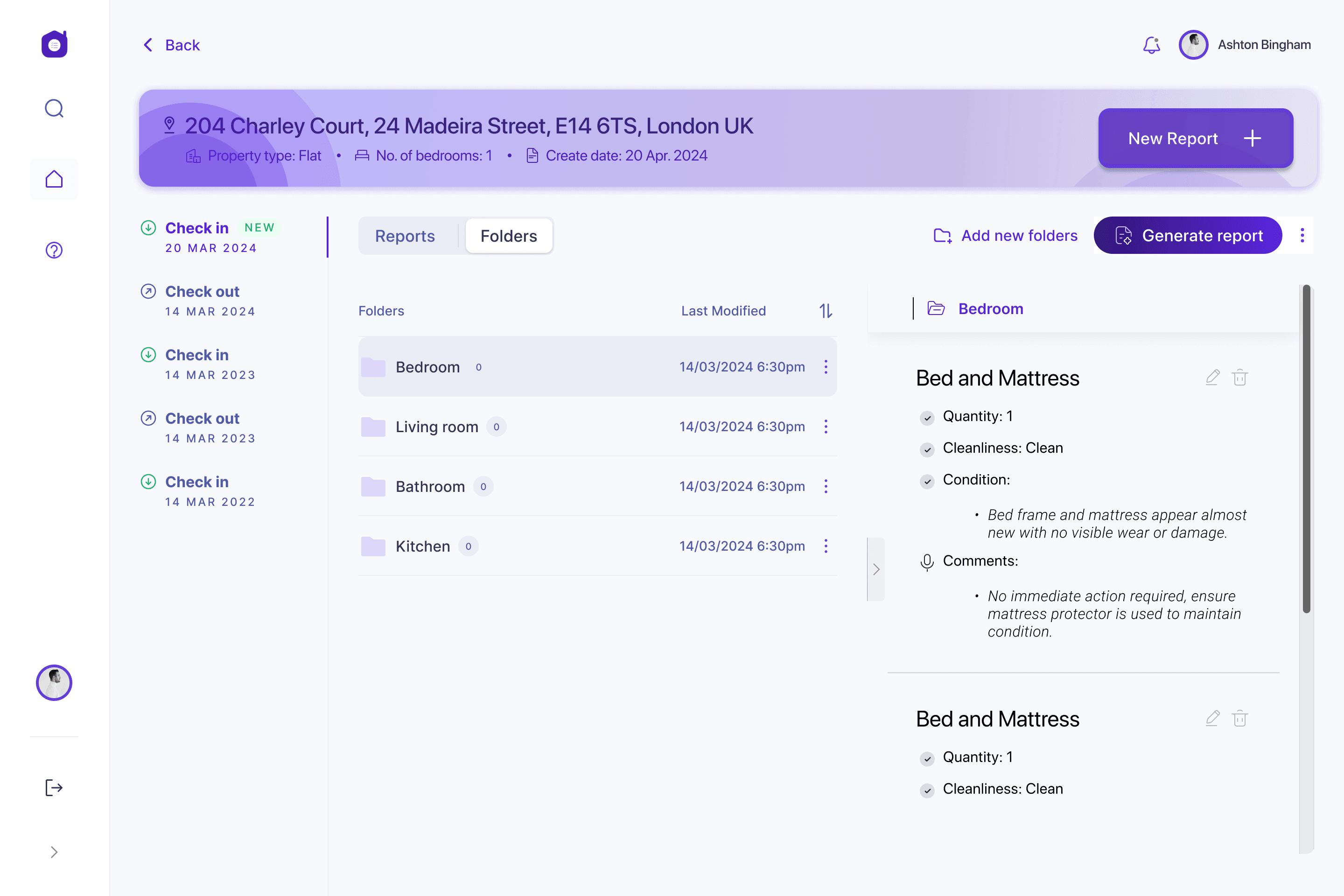Delete second Bed and Mattress item
The height and width of the screenshot is (896, 1344).
pos(1239,718)
